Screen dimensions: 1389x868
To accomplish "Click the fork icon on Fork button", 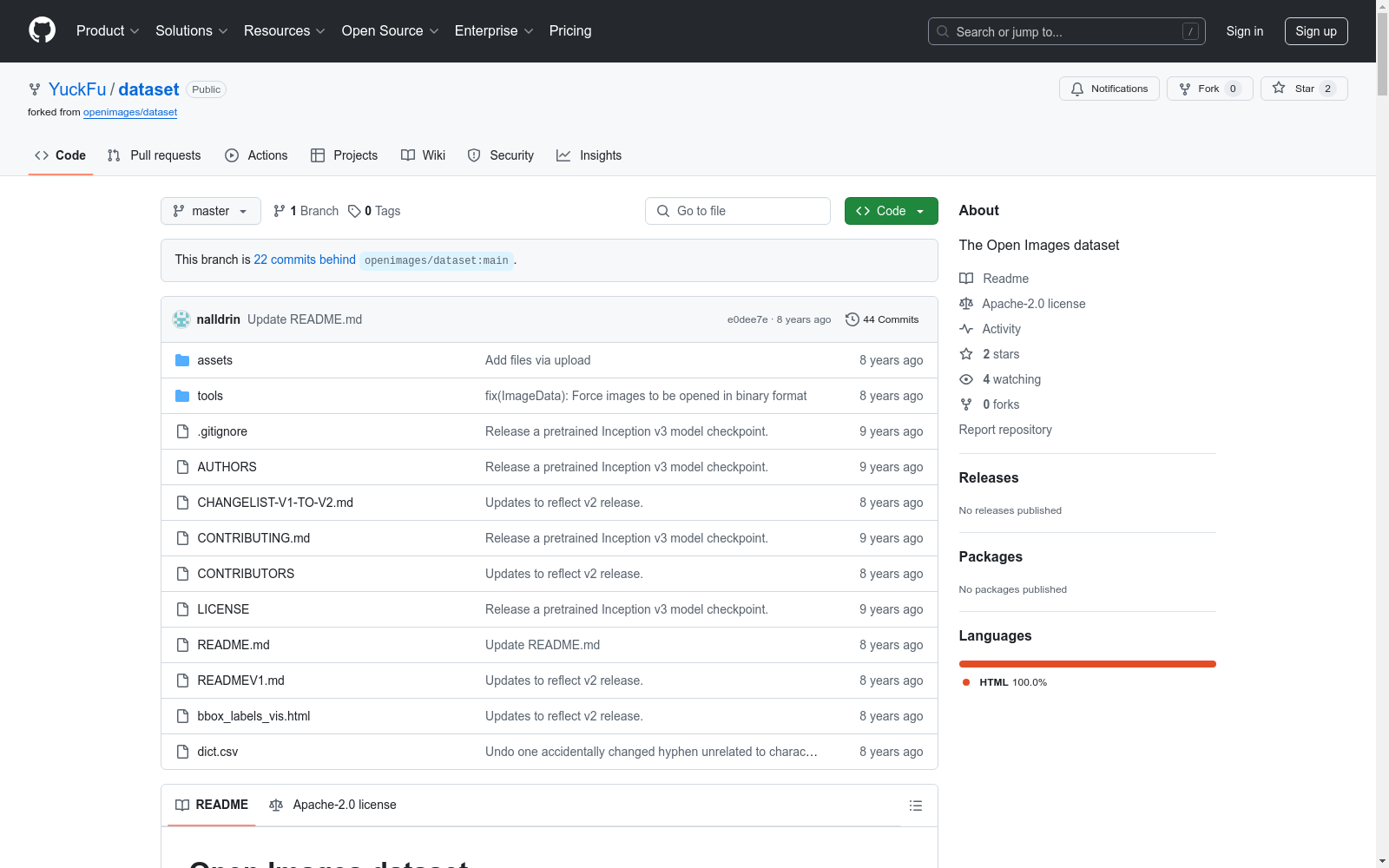I will [1185, 89].
